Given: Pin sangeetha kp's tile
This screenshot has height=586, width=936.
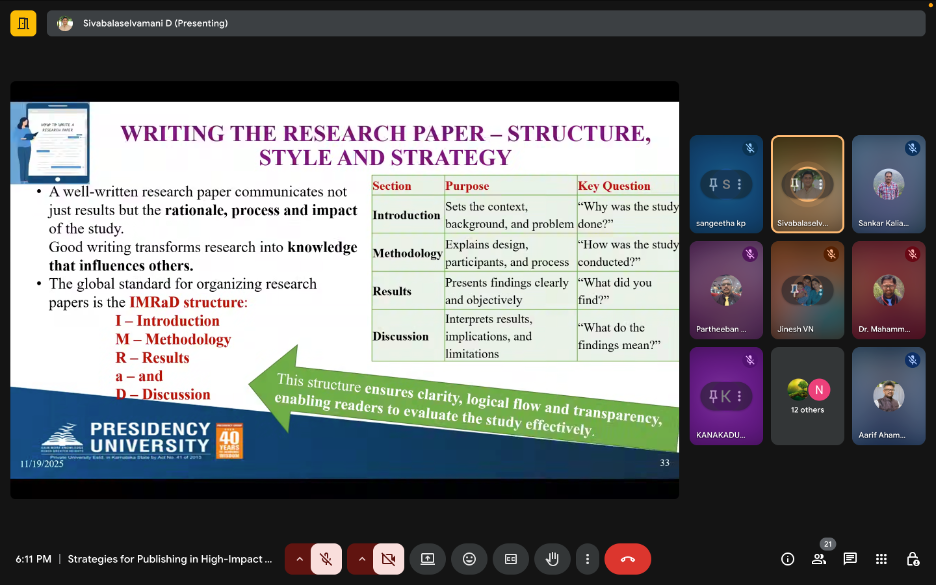Looking at the screenshot, I should coord(713,185).
